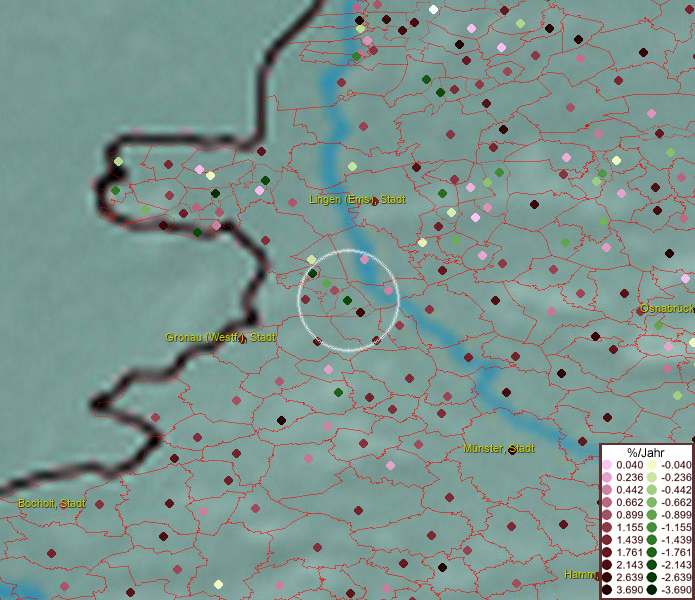Select the Gronau (Westf.), Stadt label
The height and width of the screenshot is (600, 695).
tap(220, 337)
